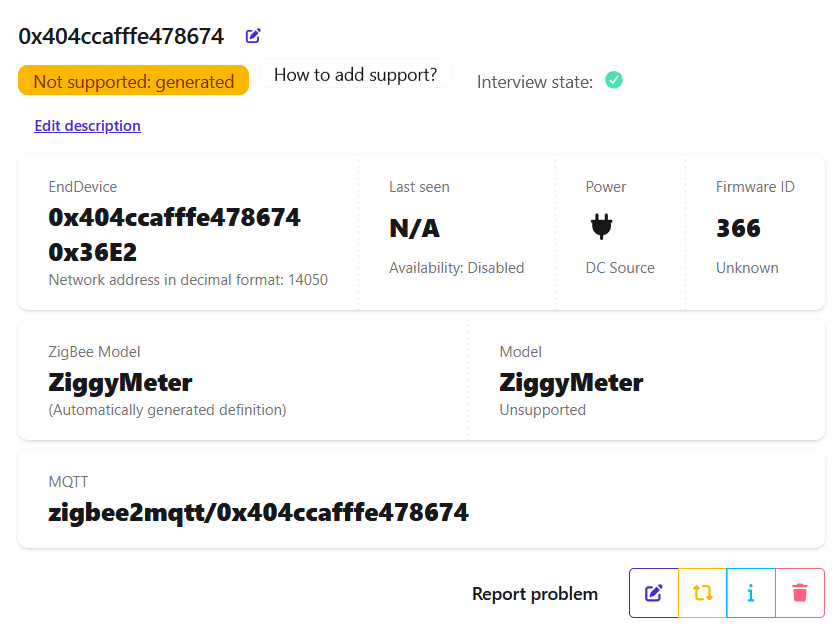
Task: Click the Availability: Disabled text
Action: (456, 268)
